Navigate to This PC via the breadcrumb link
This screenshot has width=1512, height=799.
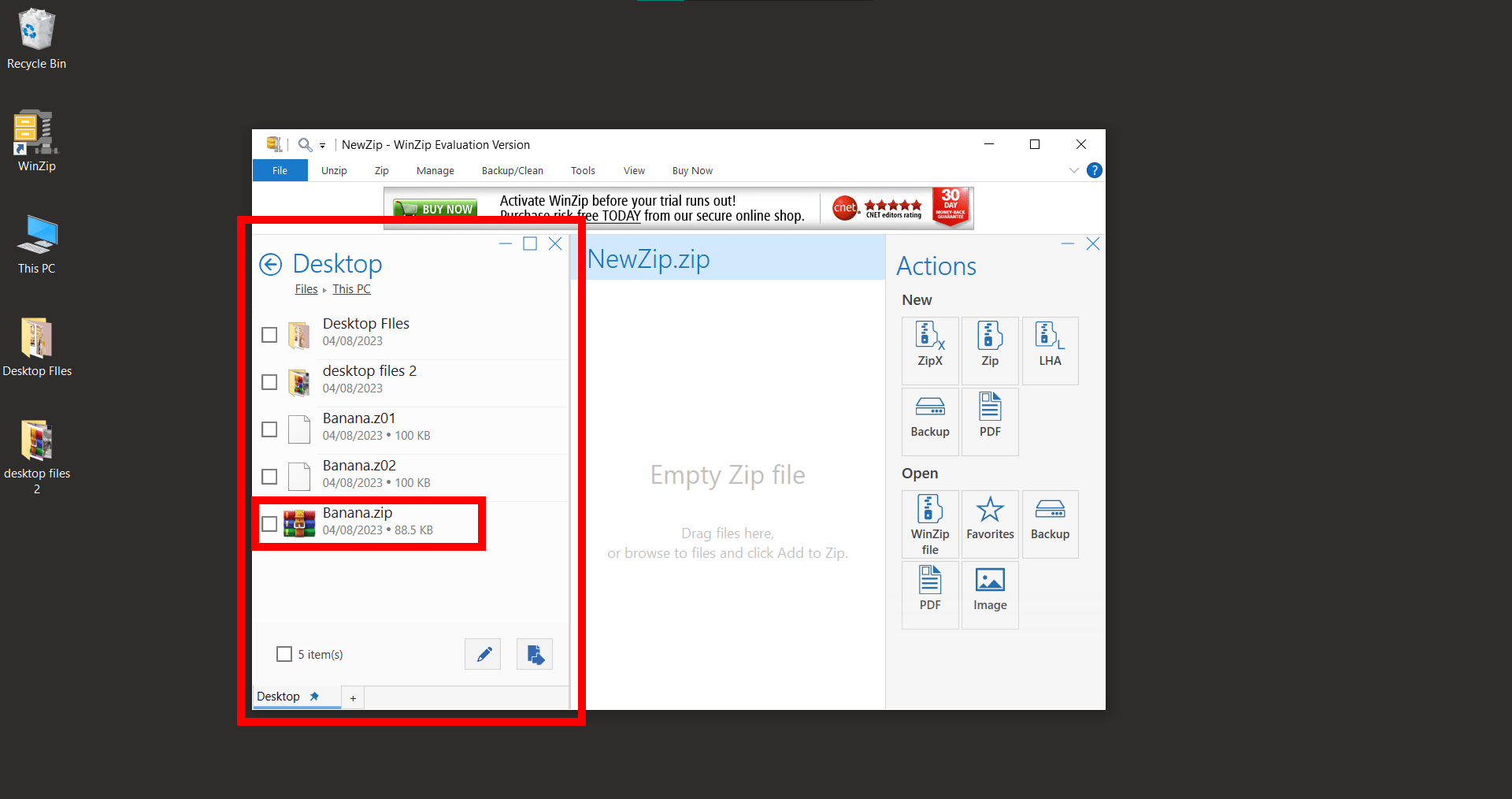351,289
